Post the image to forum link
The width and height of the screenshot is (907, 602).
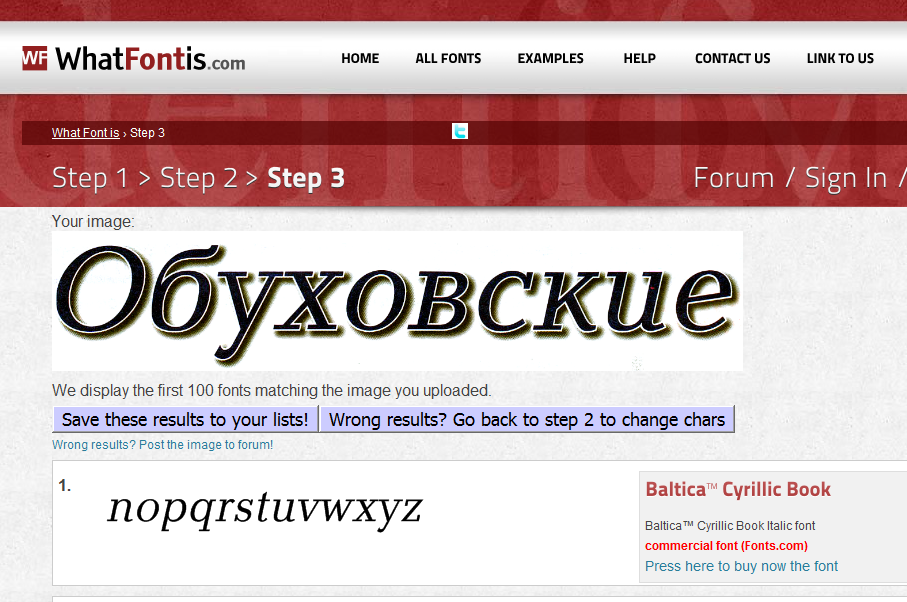click(163, 445)
